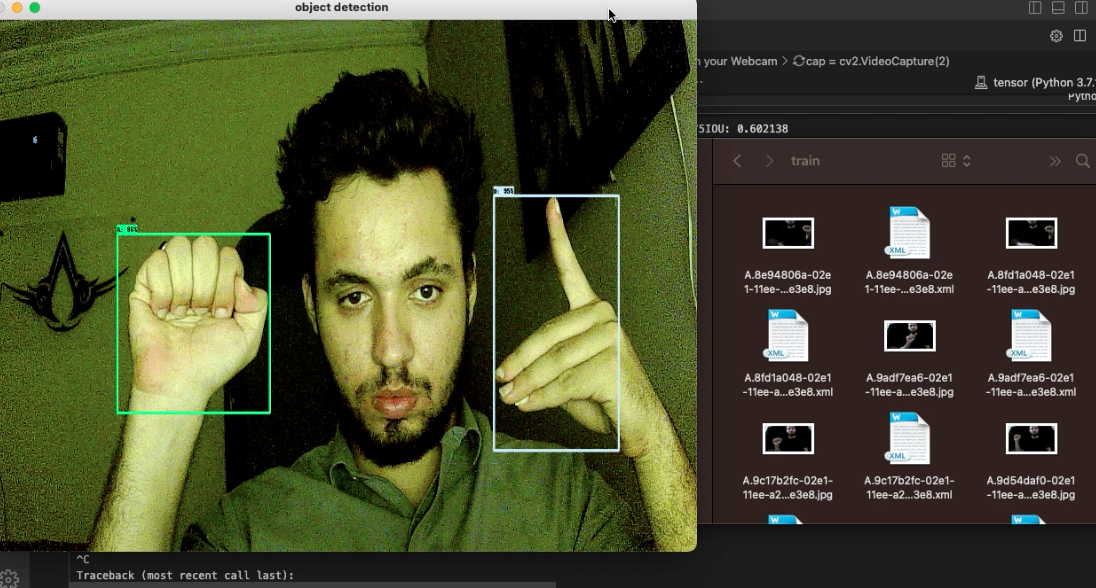Click the 'your Webcam' breadcrumb segment
The image size is (1096, 588).
740,61
